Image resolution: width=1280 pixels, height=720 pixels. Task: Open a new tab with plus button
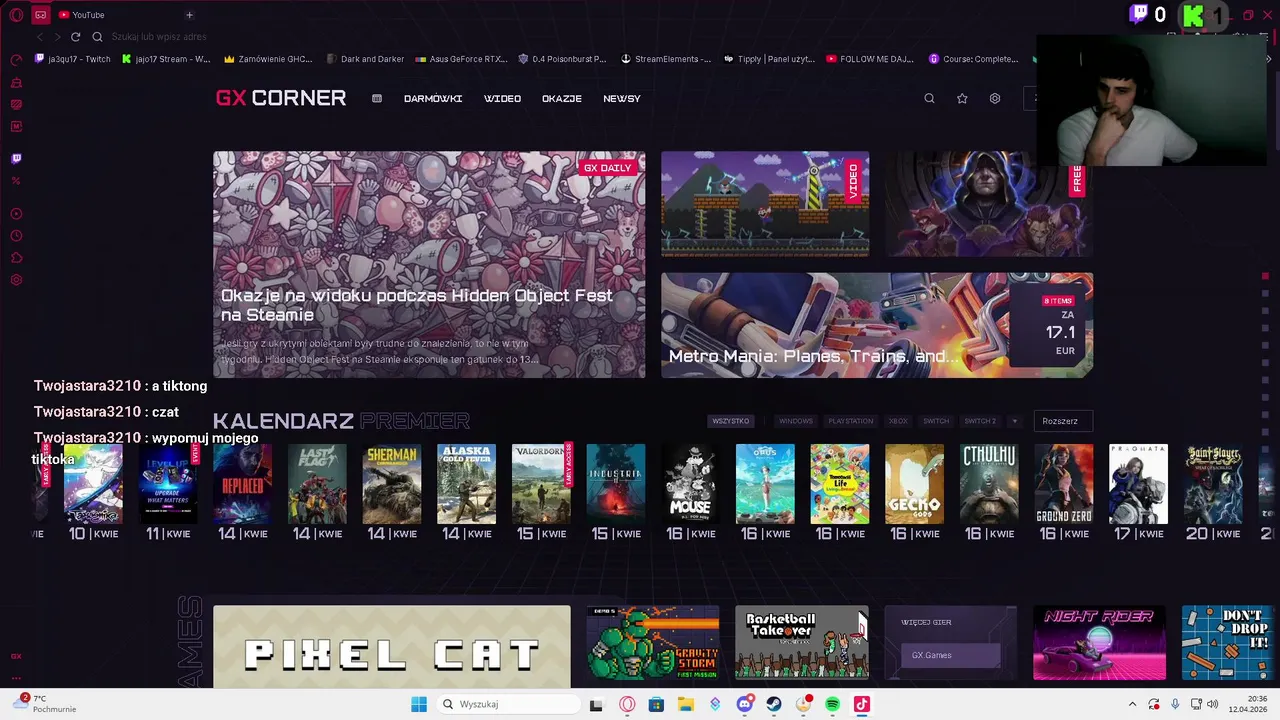(x=189, y=15)
